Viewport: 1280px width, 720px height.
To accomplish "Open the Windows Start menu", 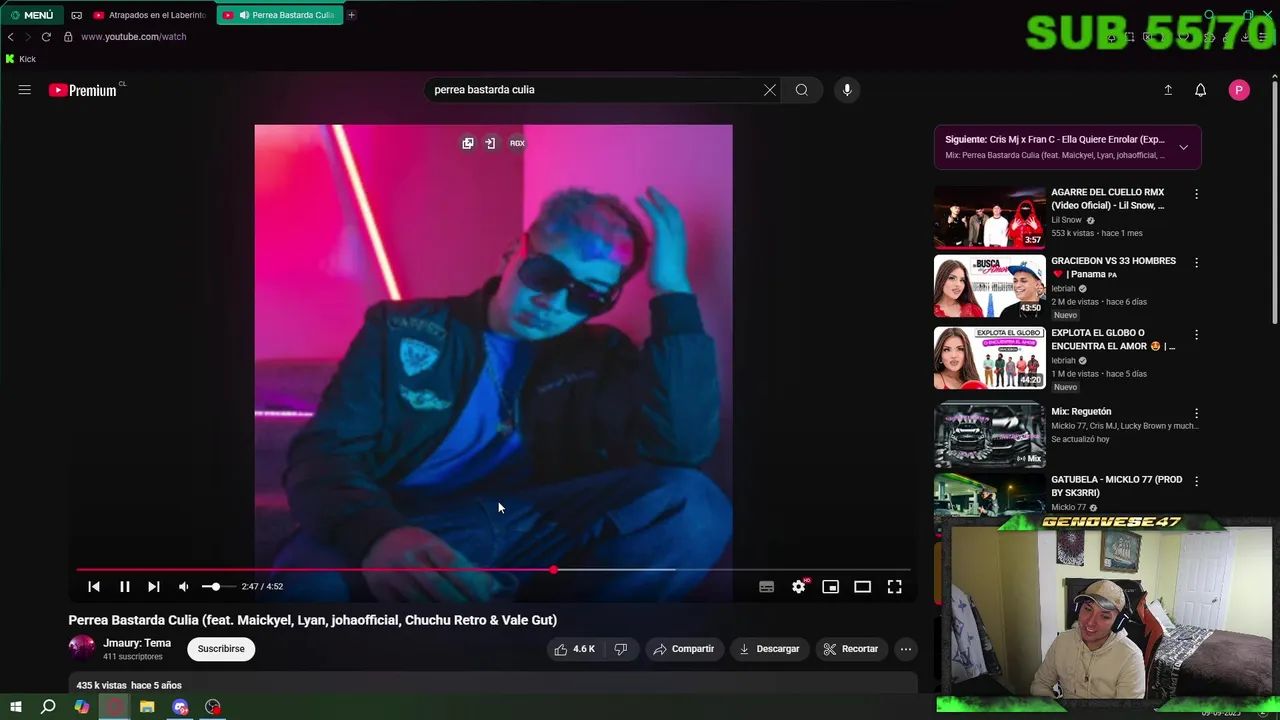I will 15,707.
